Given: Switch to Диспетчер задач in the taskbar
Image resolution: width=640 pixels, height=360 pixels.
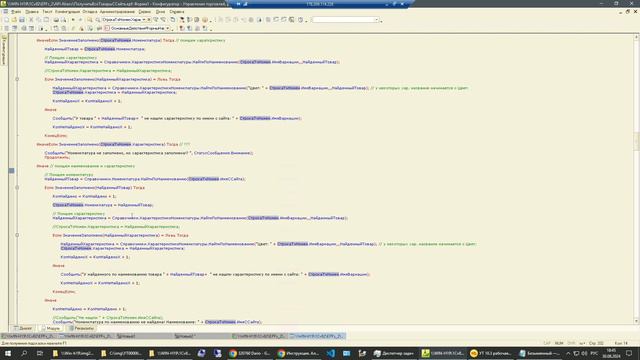Looking at the screenshot, I should pos(394,353).
